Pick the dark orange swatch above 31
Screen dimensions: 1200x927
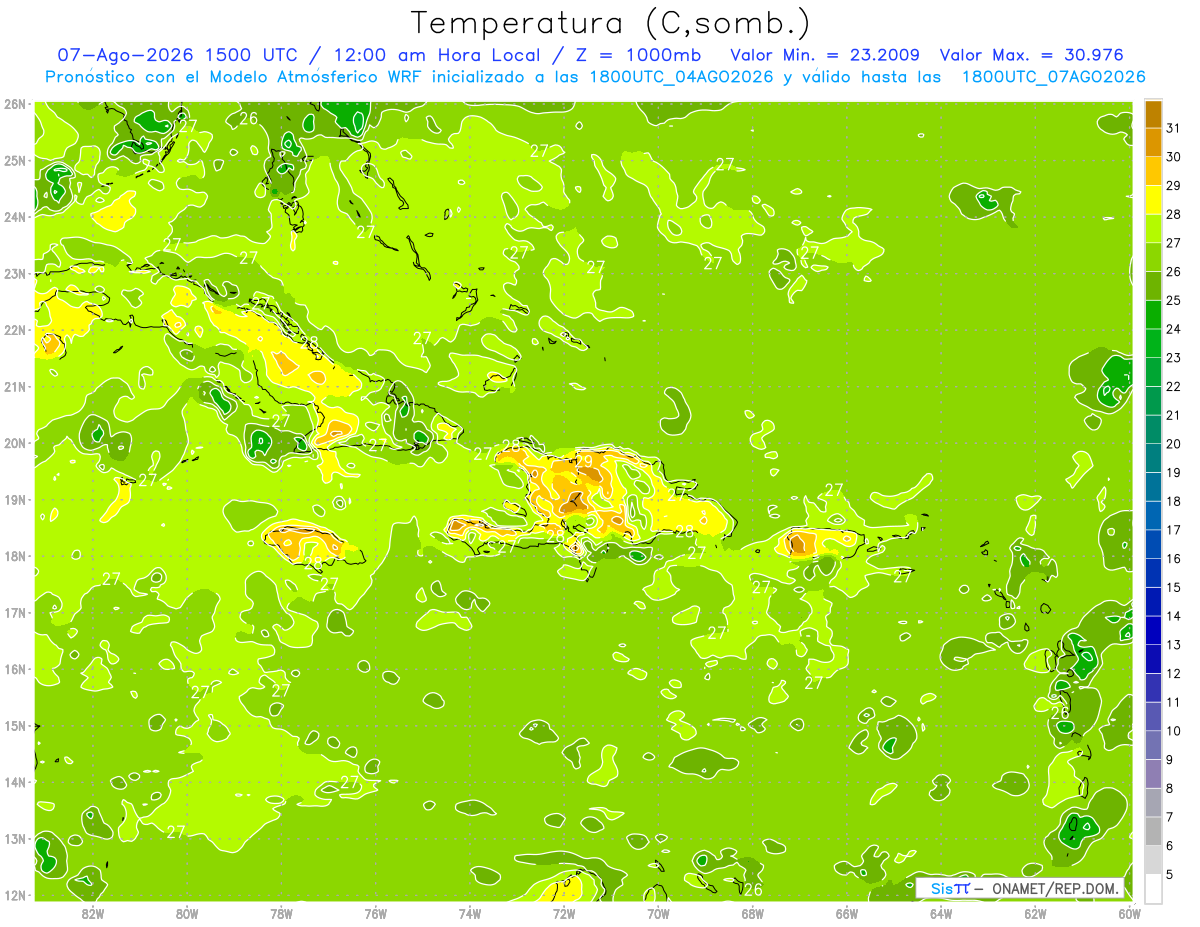pos(1153,114)
